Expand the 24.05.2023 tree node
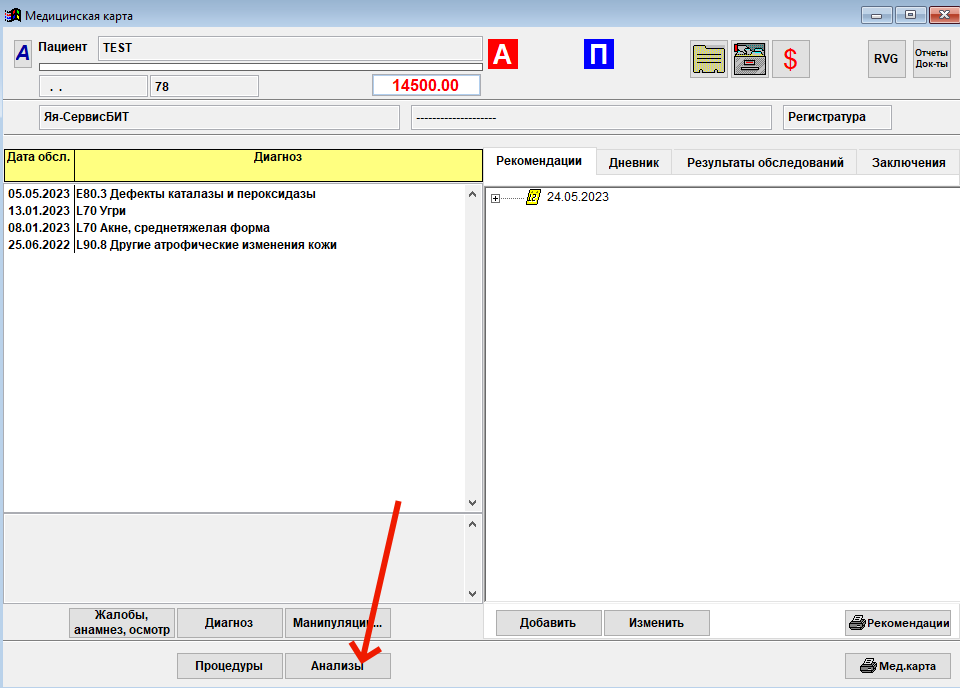Viewport: 960px width, 688px height. click(495, 198)
